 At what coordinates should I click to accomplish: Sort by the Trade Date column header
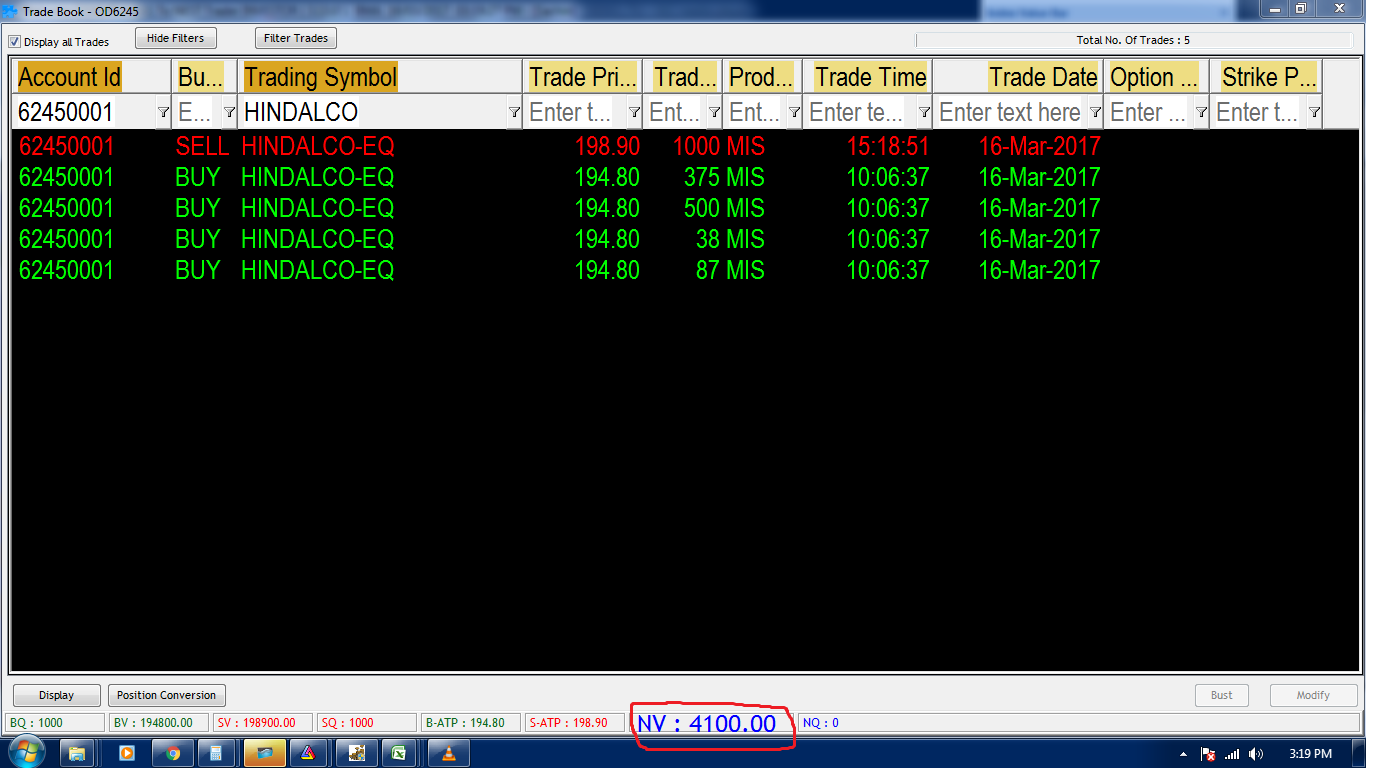pos(1018,77)
